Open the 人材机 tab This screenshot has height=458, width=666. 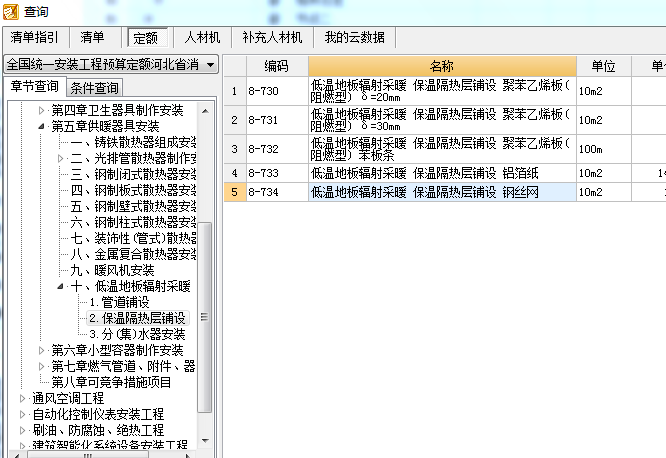[202, 37]
